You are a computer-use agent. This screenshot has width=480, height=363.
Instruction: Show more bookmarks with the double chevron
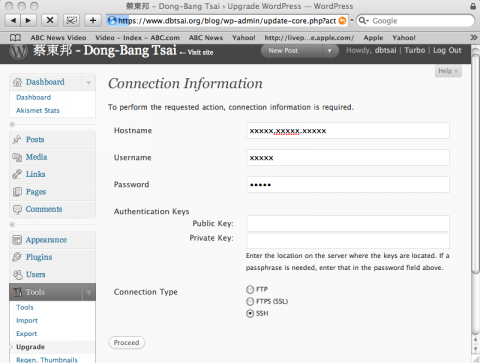tap(474, 38)
